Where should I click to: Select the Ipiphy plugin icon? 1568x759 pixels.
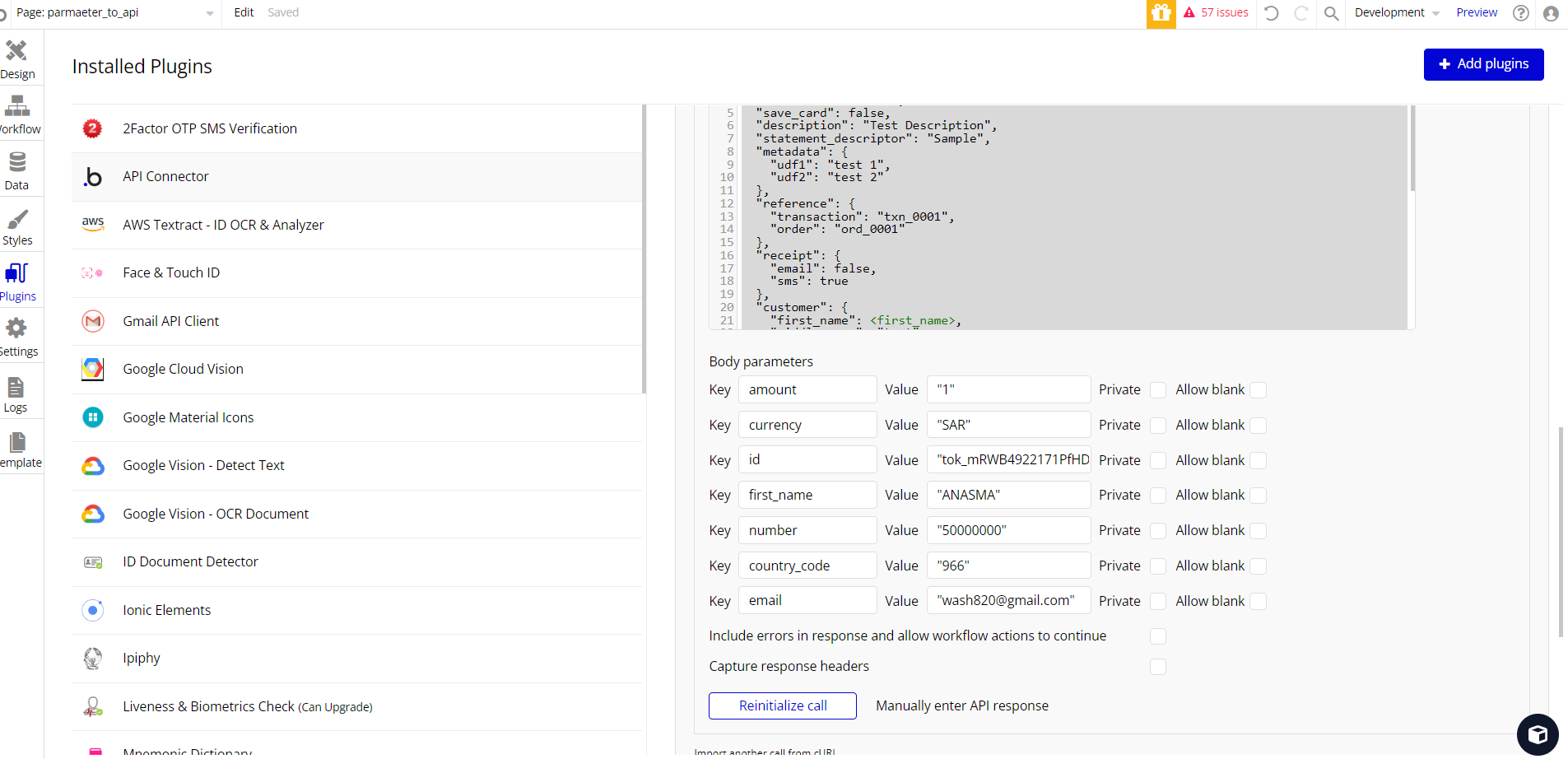(x=93, y=659)
